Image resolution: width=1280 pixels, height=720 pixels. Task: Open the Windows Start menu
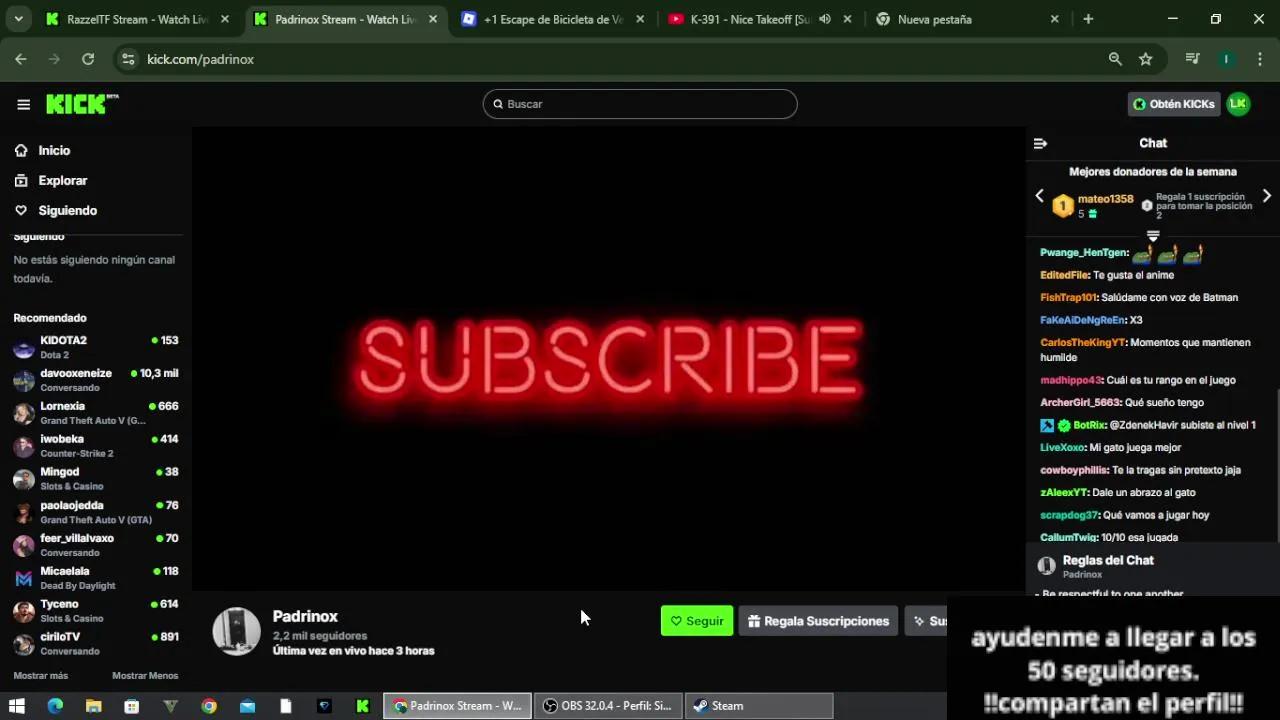coord(17,706)
